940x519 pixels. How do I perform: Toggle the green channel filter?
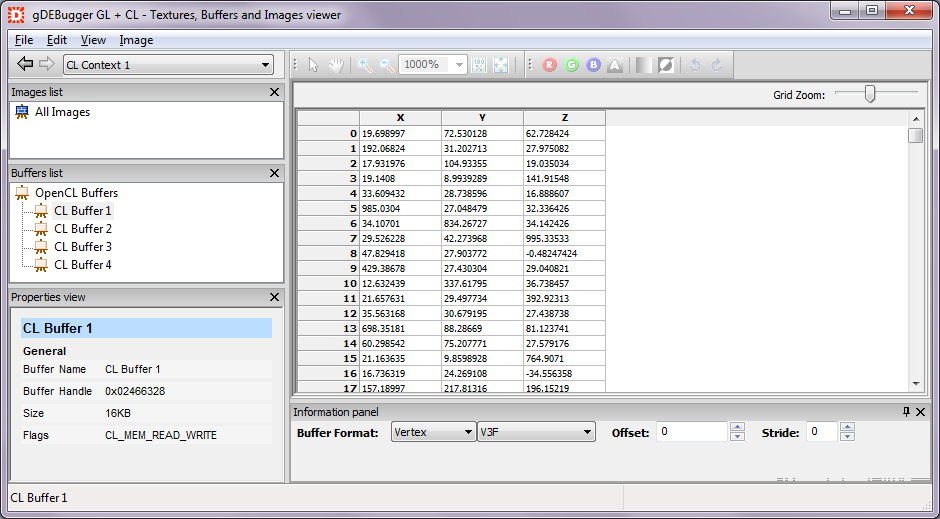point(571,65)
